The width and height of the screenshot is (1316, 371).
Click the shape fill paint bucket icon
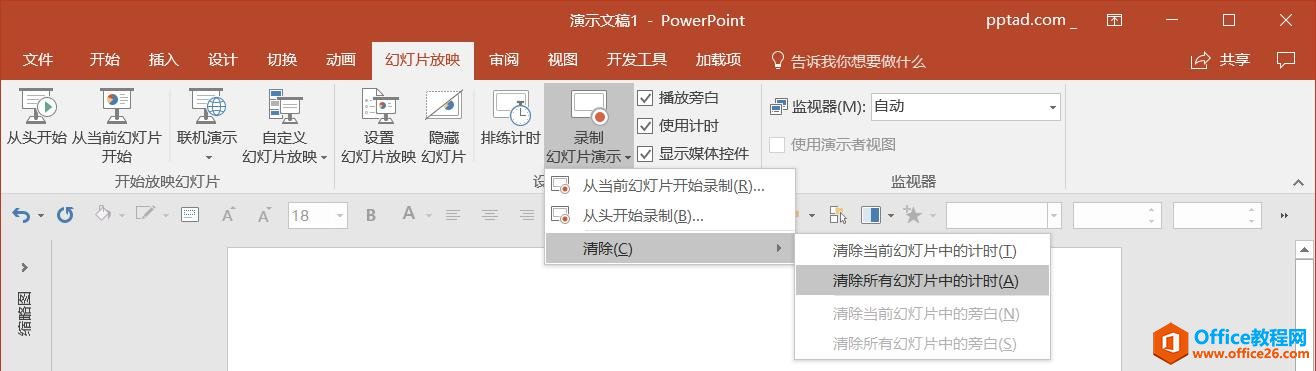(103, 215)
